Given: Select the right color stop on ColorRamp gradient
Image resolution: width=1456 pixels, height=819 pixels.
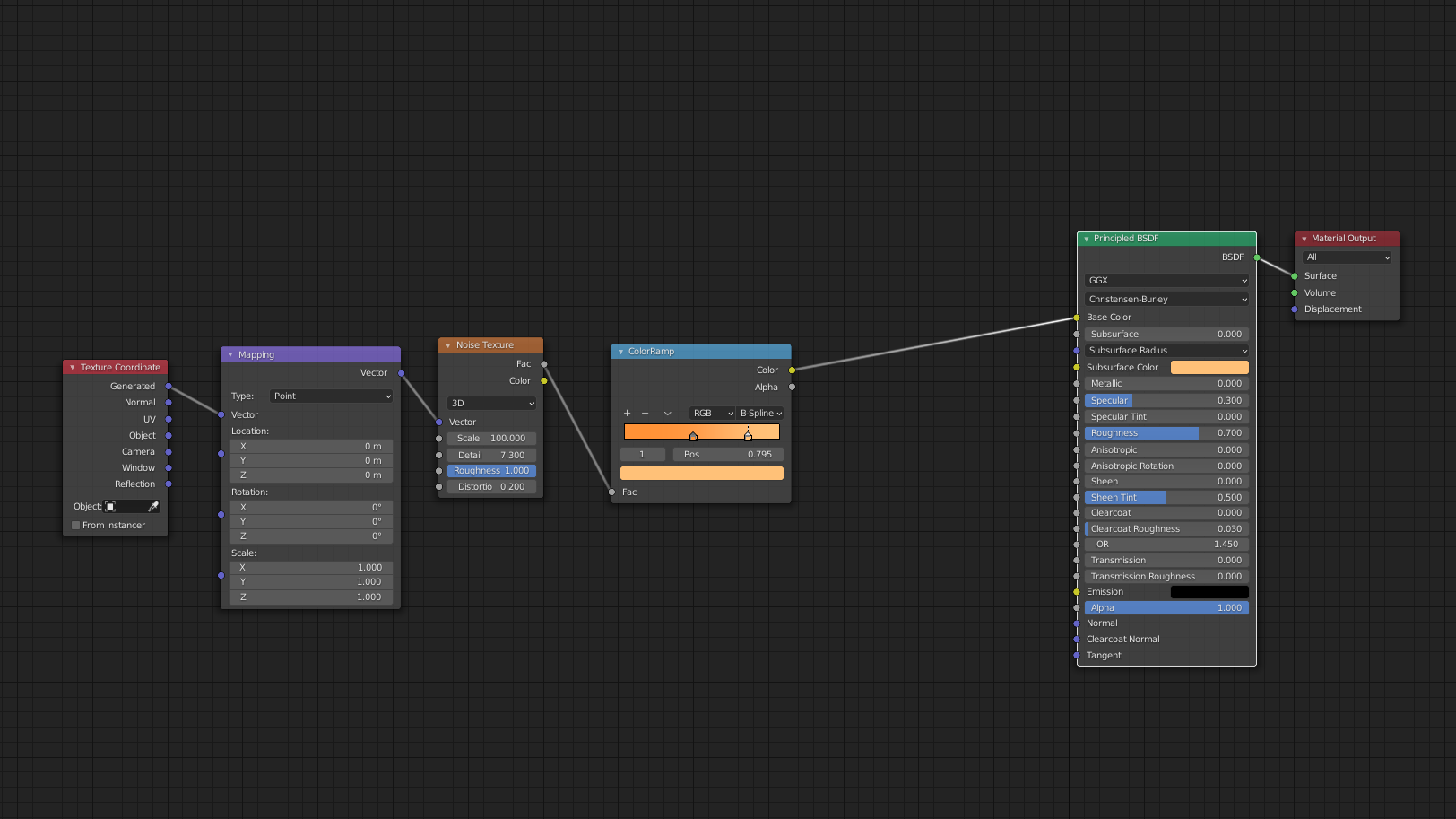Looking at the screenshot, I should [748, 435].
